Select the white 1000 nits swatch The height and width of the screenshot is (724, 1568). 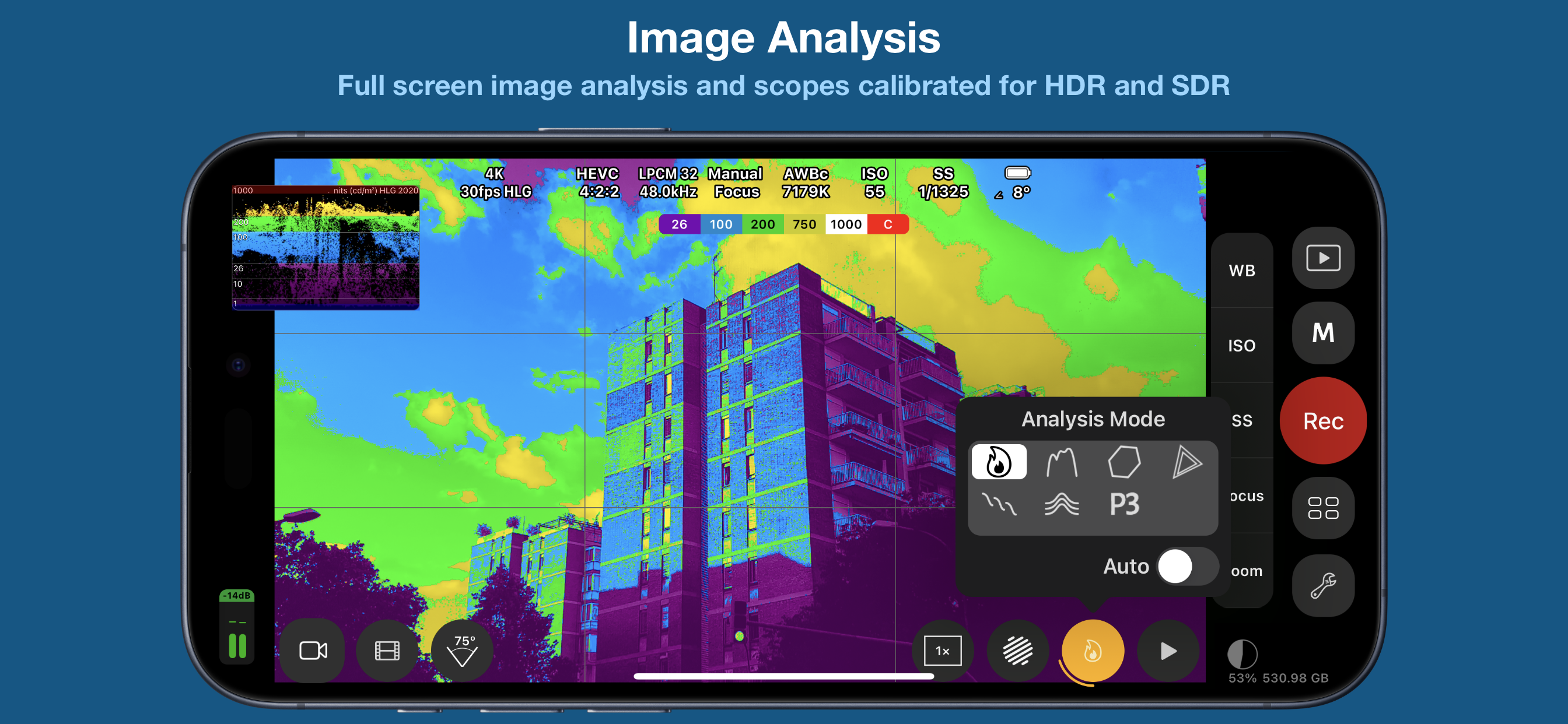point(846,224)
